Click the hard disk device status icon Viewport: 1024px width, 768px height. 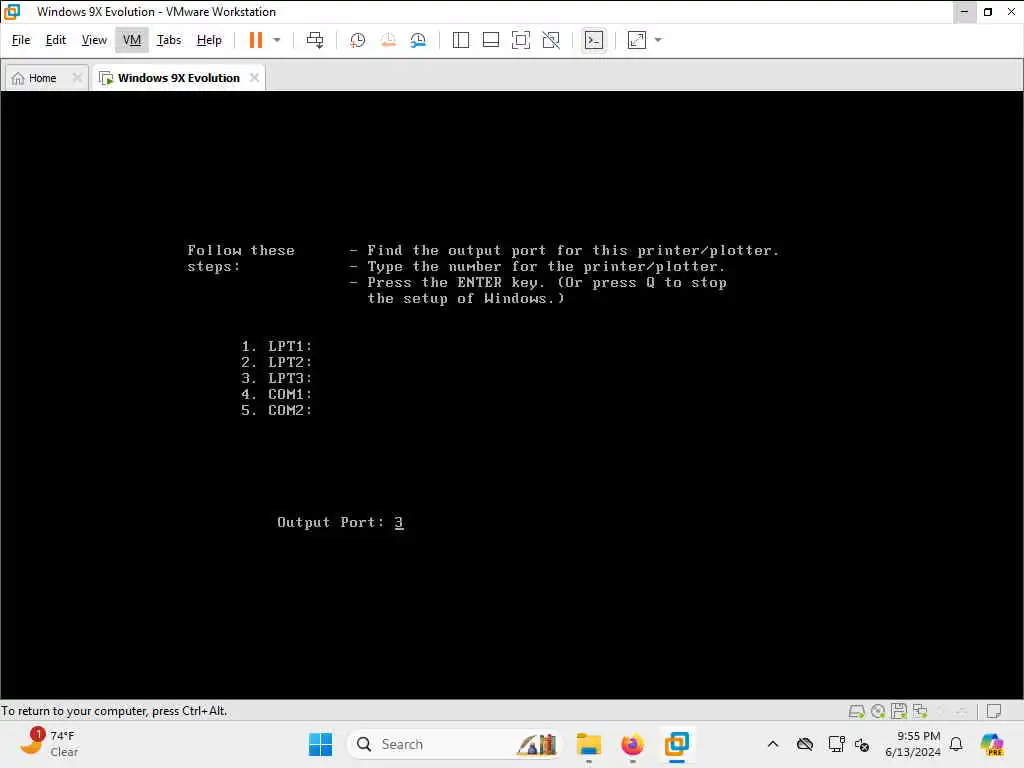point(856,711)
